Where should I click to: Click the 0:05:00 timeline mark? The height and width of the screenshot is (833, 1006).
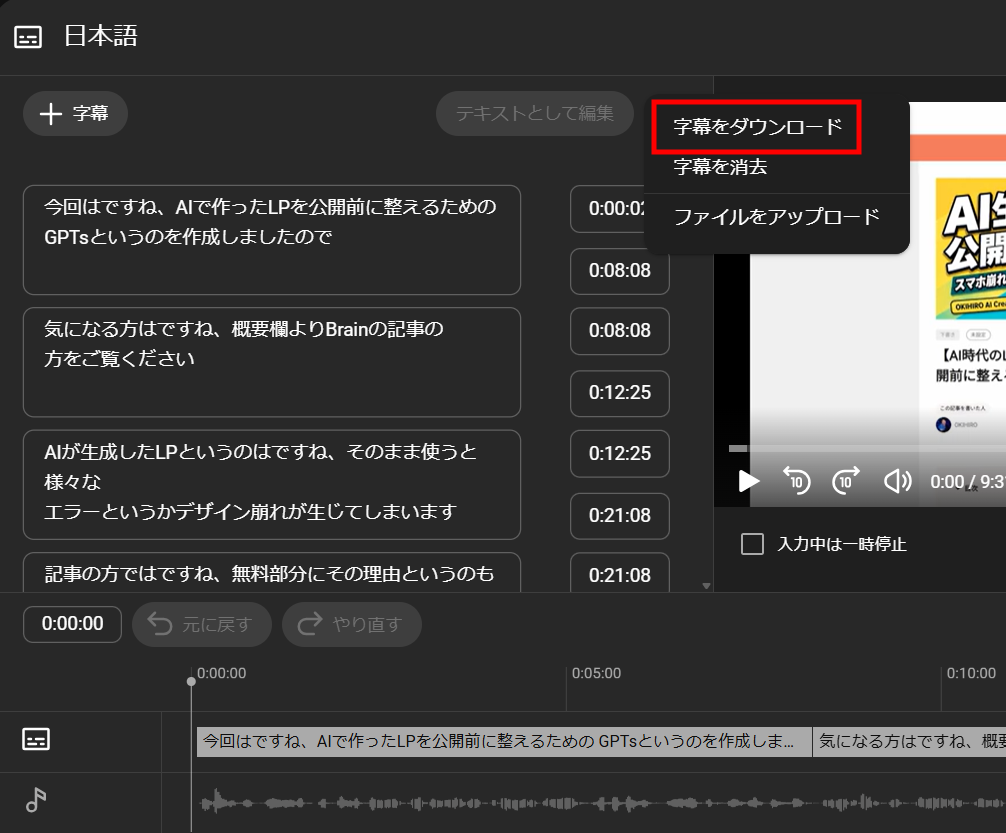596,673
